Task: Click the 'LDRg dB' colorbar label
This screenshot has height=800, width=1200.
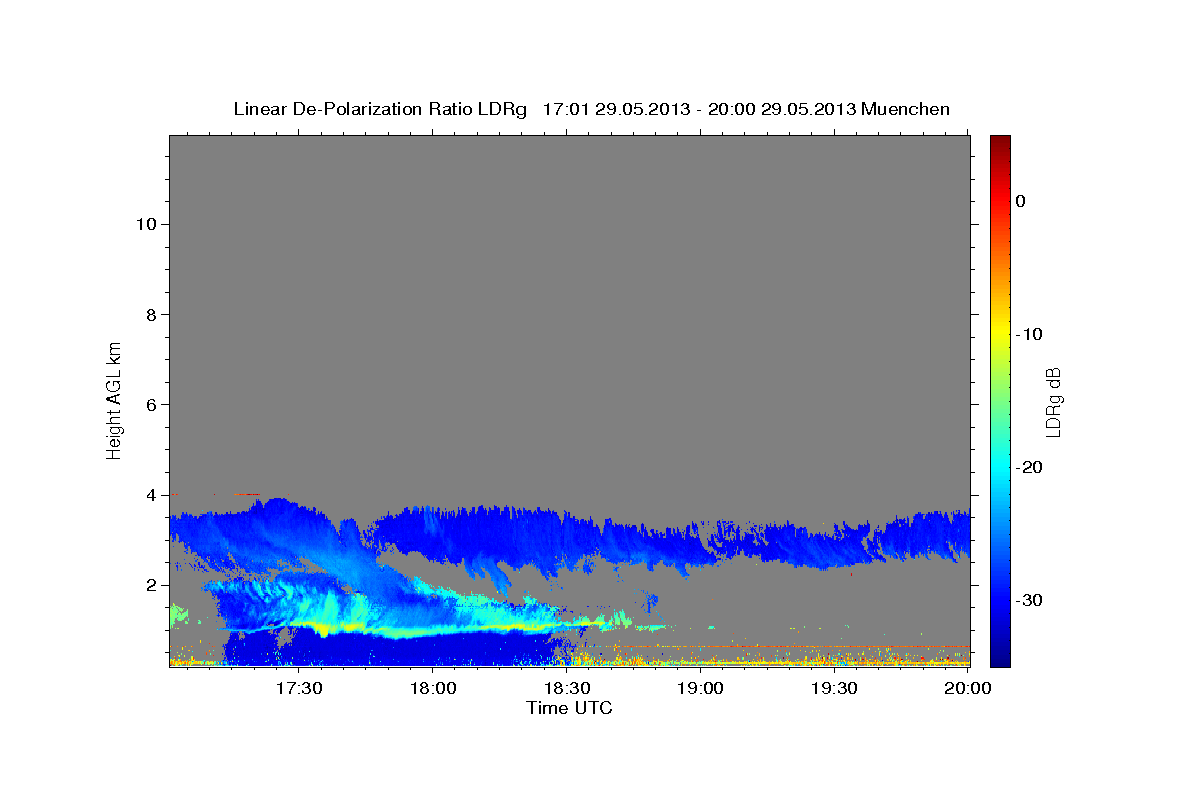Action: (1052, 402)
